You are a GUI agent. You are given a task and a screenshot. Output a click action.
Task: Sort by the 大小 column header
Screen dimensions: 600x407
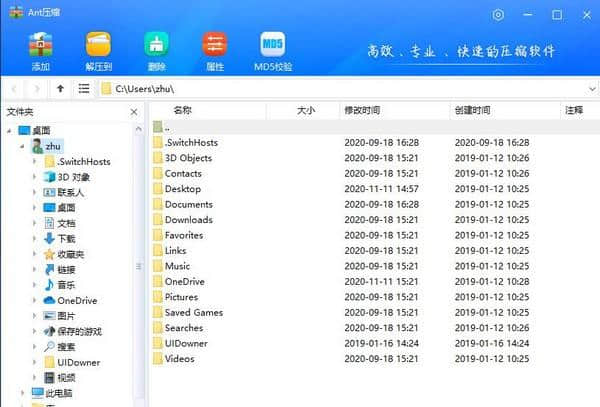point(306,111)
